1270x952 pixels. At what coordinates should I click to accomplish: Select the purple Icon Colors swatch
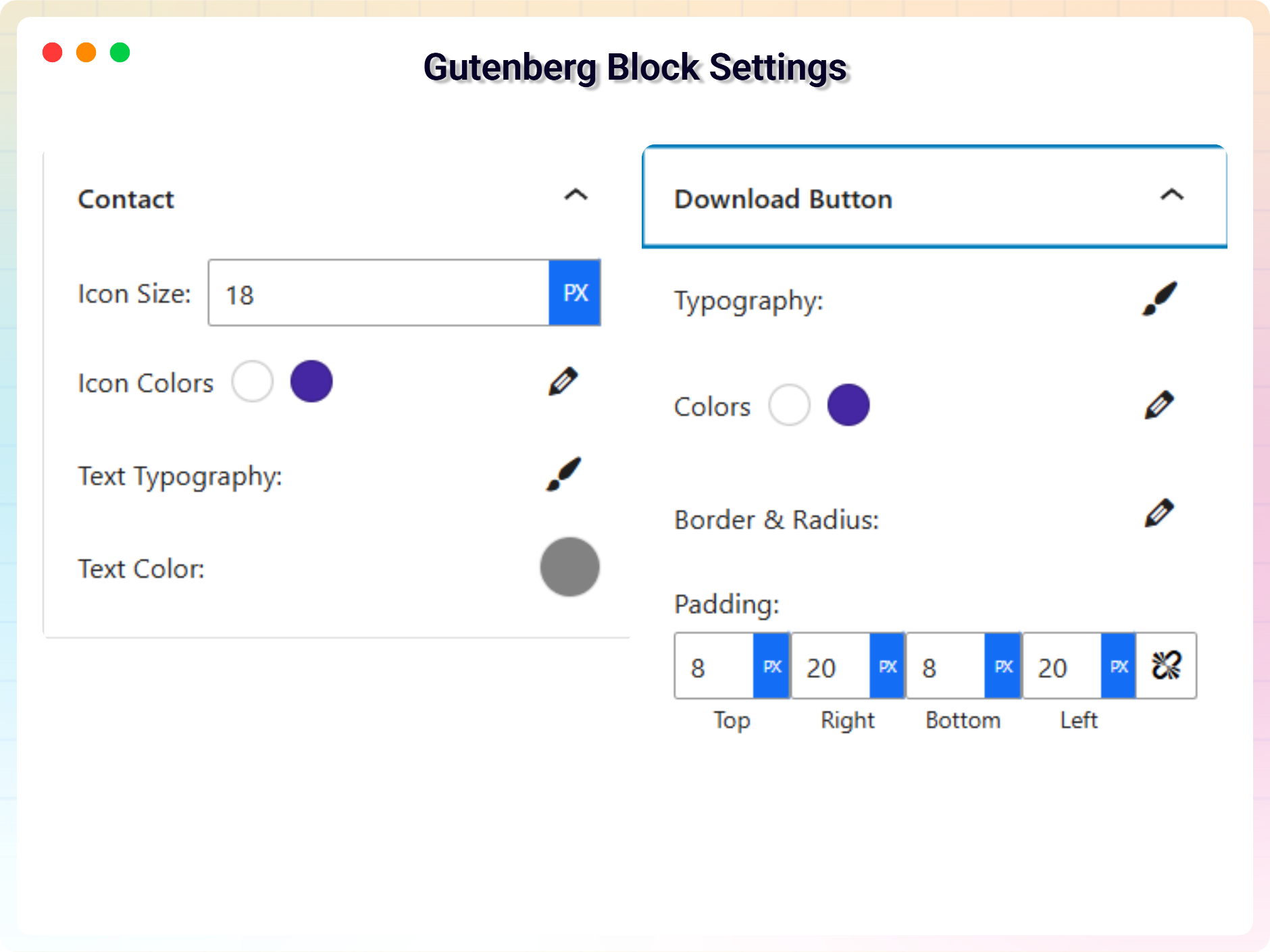pyautogui.click(x=311, y=381)
